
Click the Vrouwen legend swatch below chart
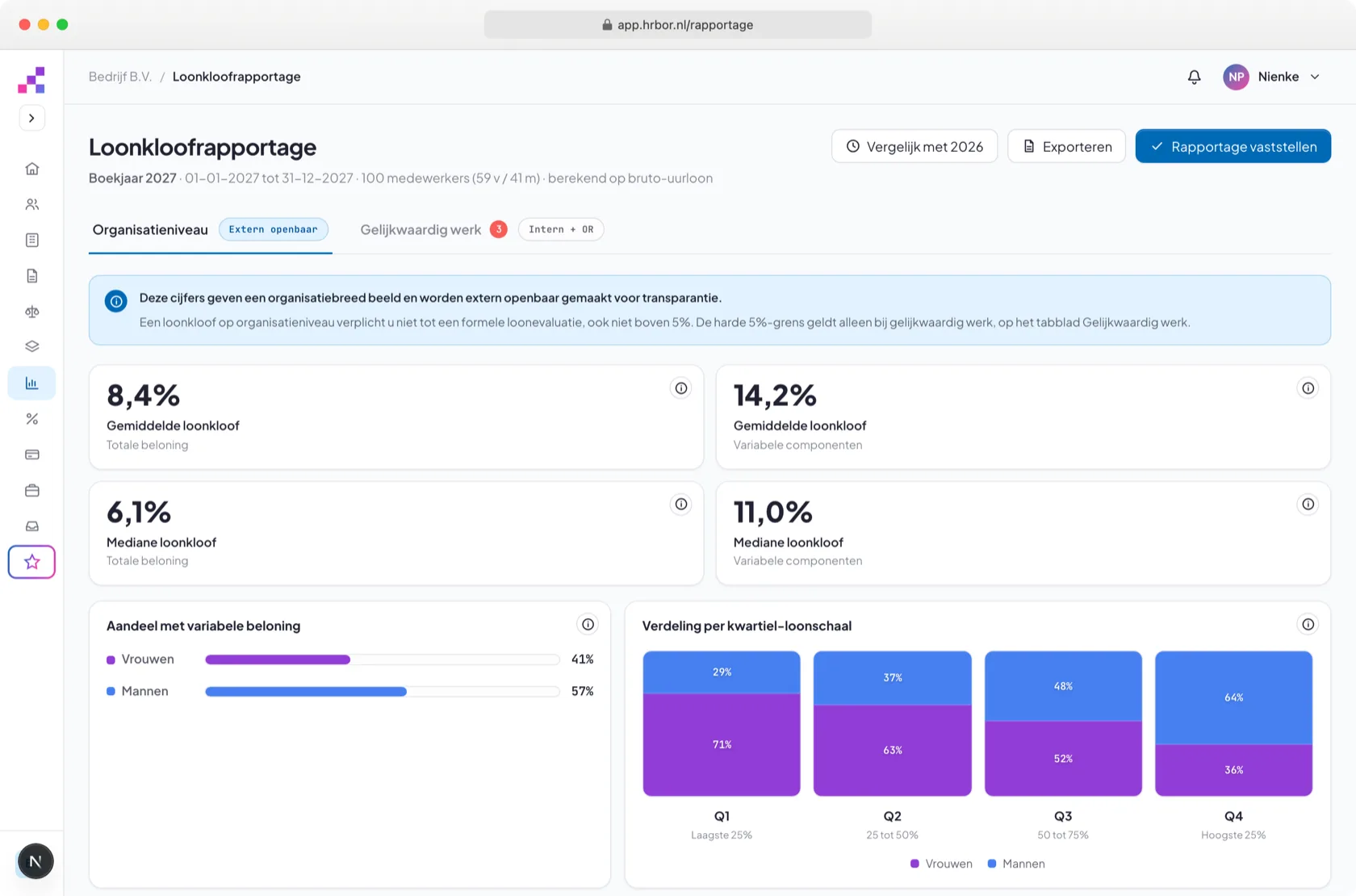point(914,864)
